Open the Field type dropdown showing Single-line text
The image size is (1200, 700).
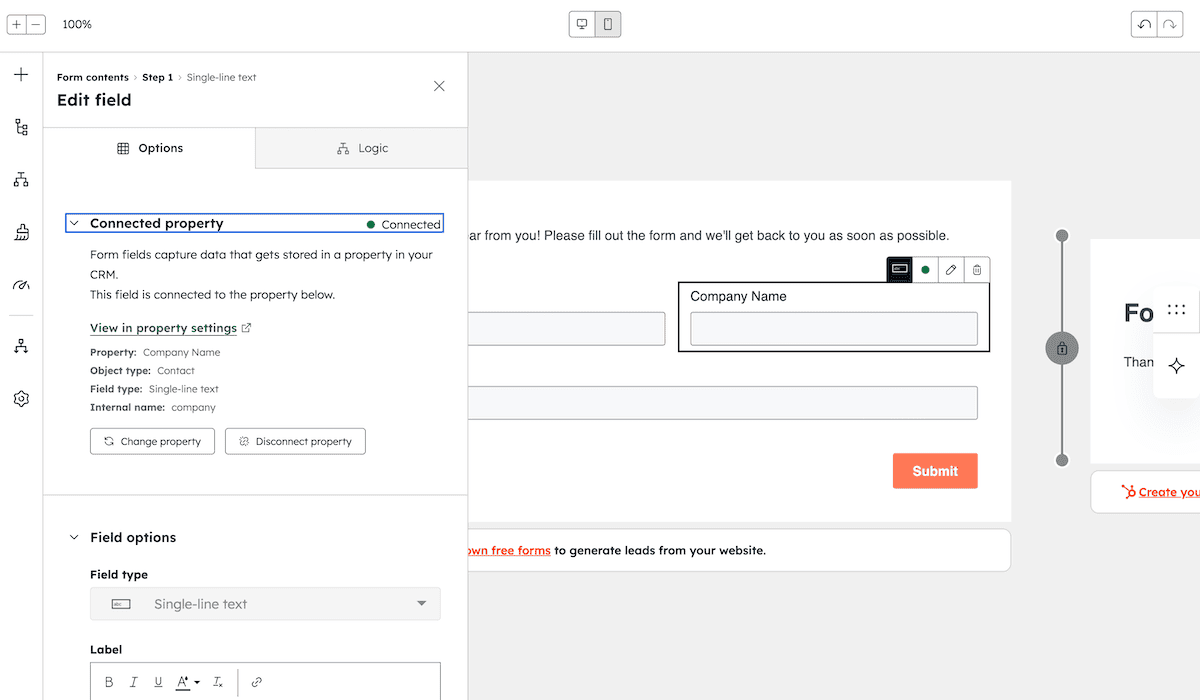pos(265,604)
